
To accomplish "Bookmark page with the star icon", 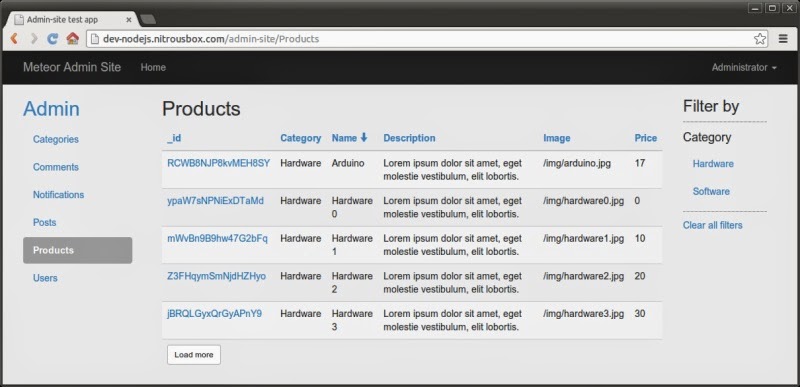I will tap(760, 39).
